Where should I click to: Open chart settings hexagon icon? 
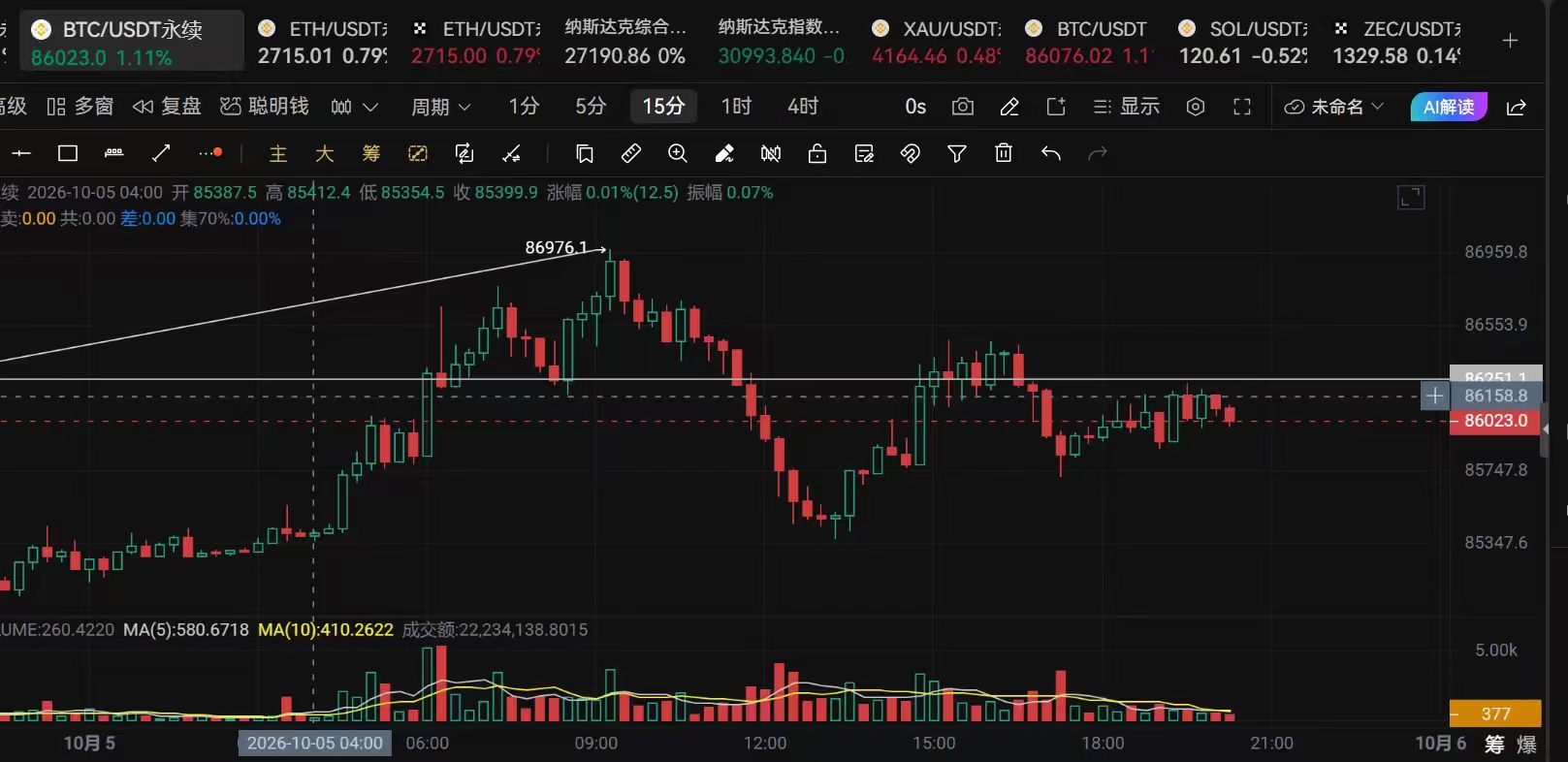1196,107
